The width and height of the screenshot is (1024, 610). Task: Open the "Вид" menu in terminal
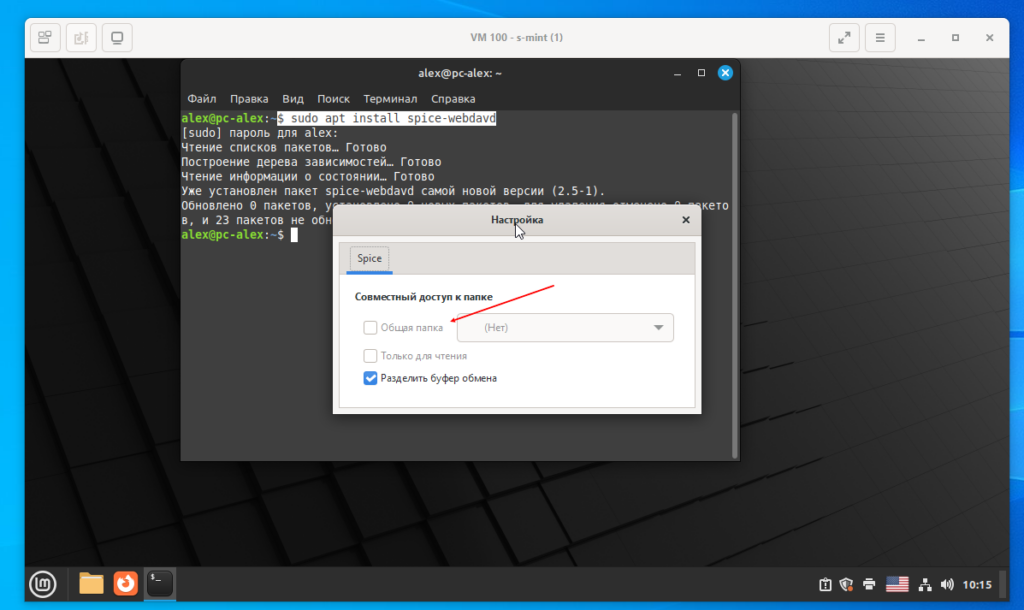(x=293, y=99)
